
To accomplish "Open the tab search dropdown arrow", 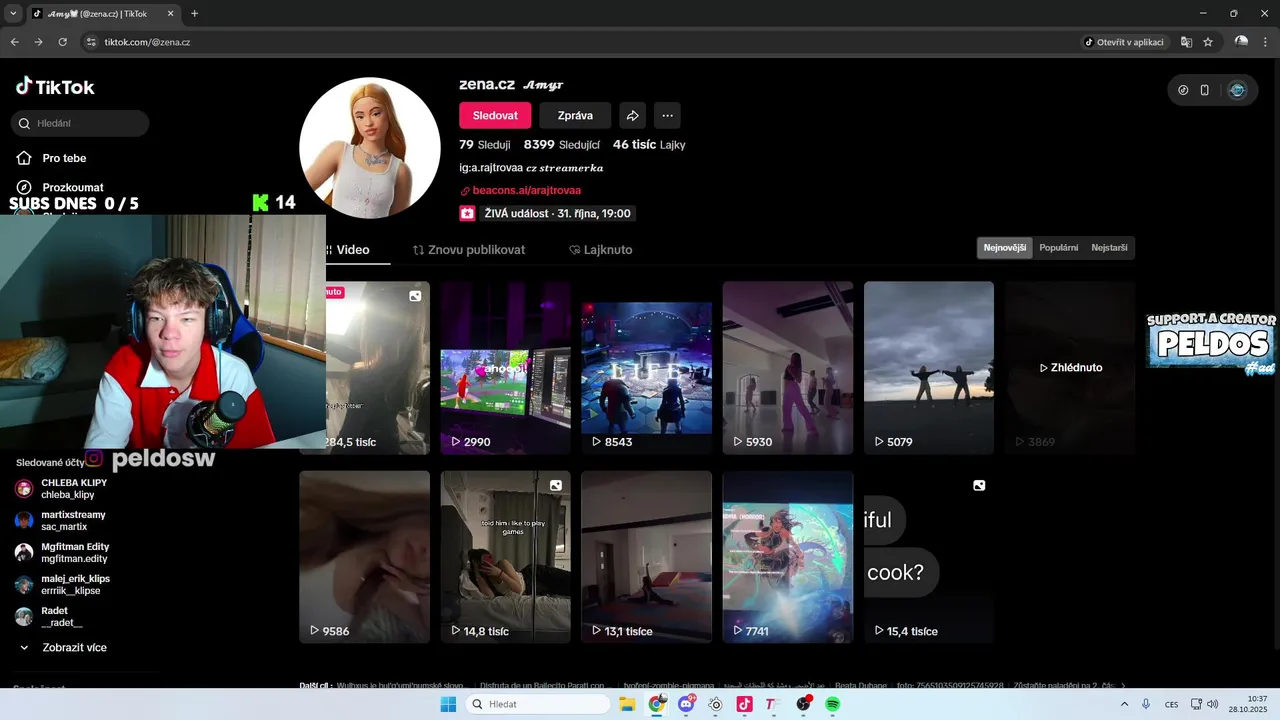I will 13,14.
